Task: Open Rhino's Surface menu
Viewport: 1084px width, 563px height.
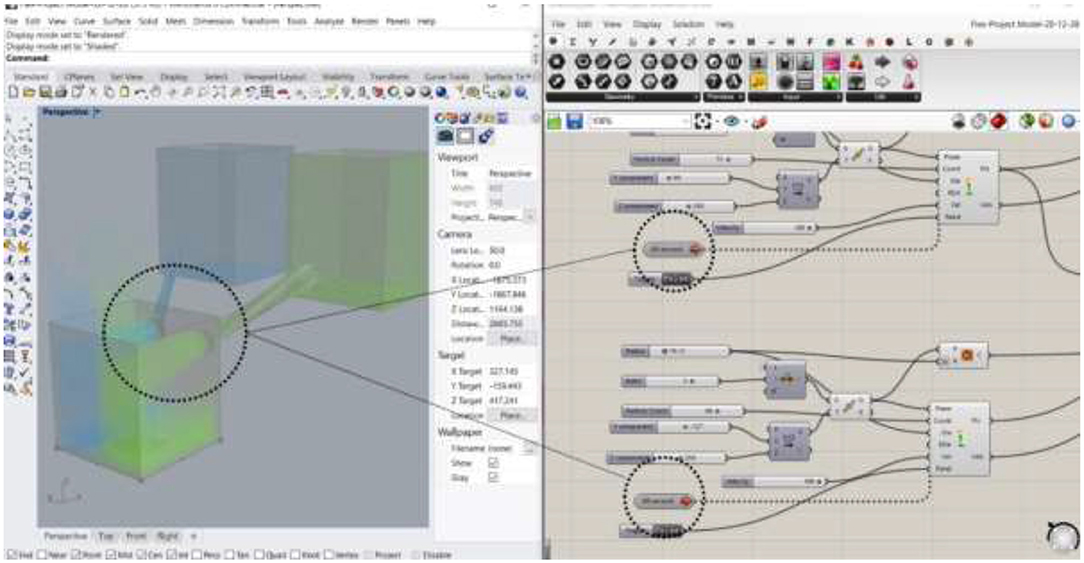Action: [117, 21]
